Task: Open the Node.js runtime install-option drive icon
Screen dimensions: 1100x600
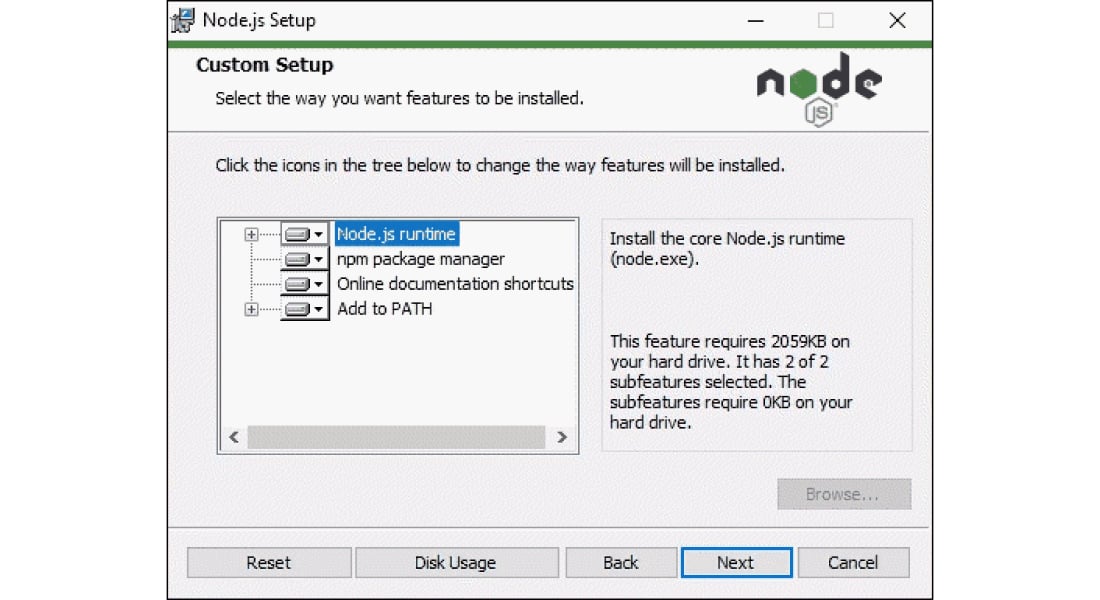Action: [x=304, y=234]
